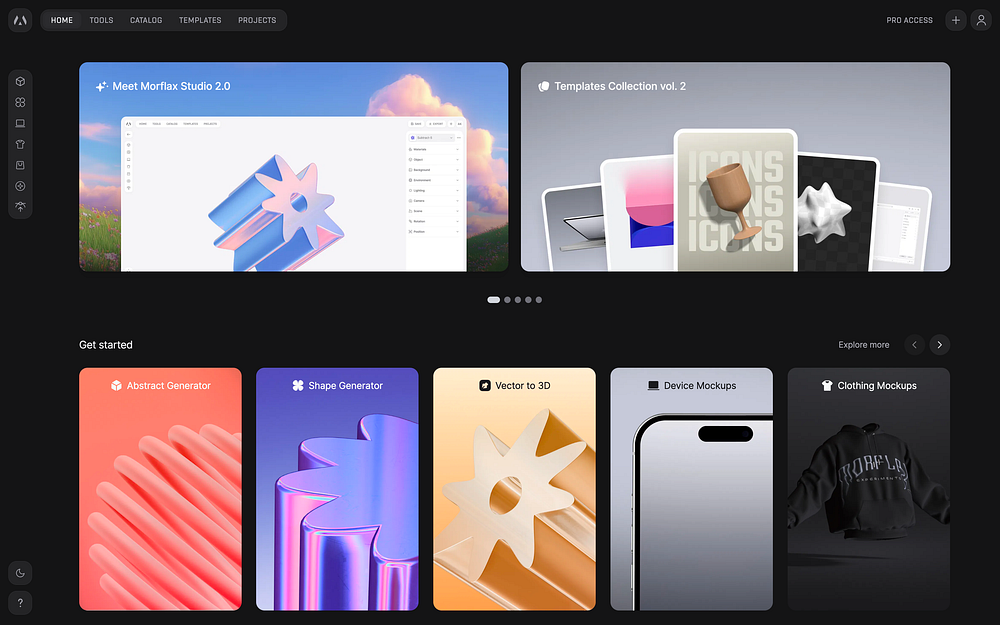Open the clover shape generator sidebar icon
Viewport: 1000px width, 625px height.
click(20, 102)
